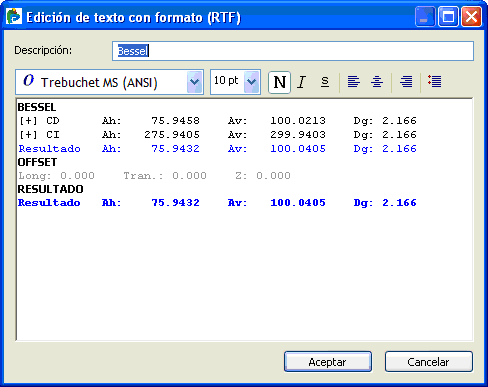Click the RESULTADO heading text
The width and height of the screenshot is (488, 387).
tap(50, 189)
